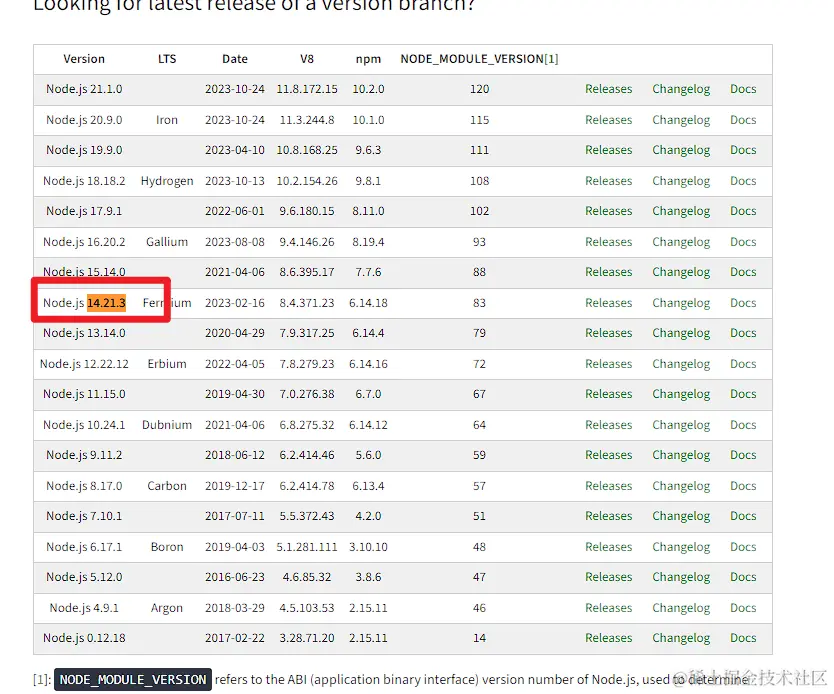This screenshot has width=834, height=694.
Task: Click the Gallium LTS codename
Action: pyautogui.click(x=167, y=242)
